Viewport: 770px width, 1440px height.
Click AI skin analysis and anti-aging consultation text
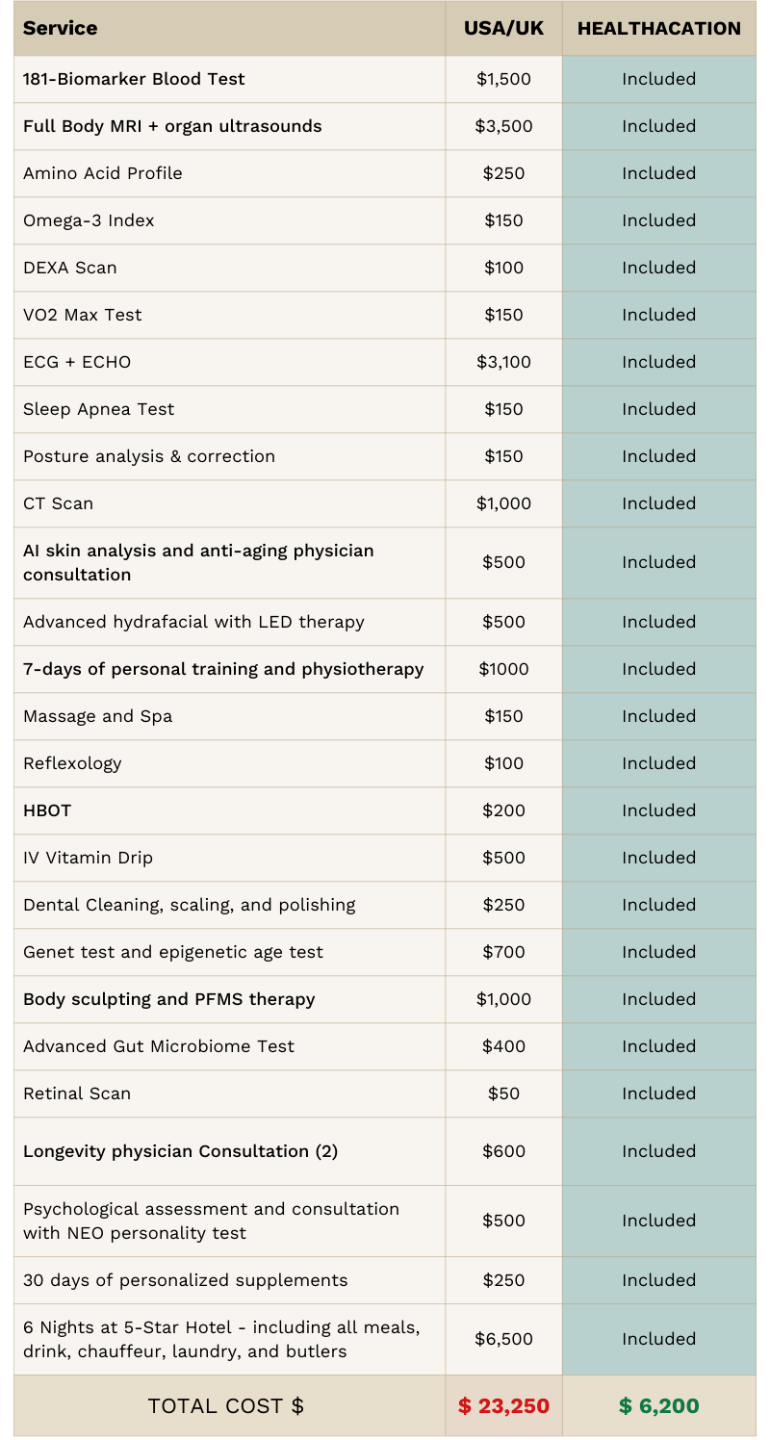click(198, 562)
